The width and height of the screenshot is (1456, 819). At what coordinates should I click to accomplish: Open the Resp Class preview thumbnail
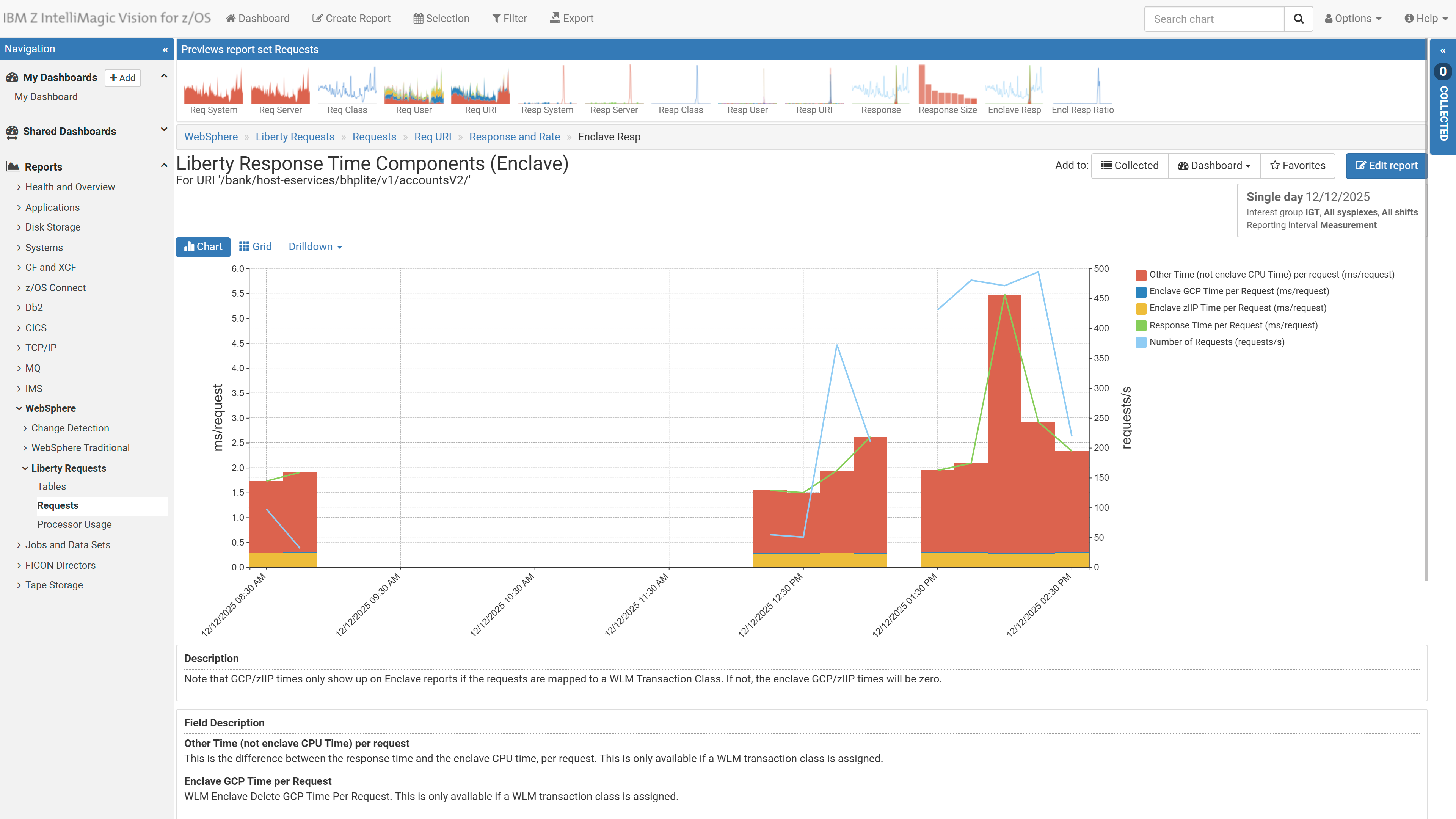point(681,90)
